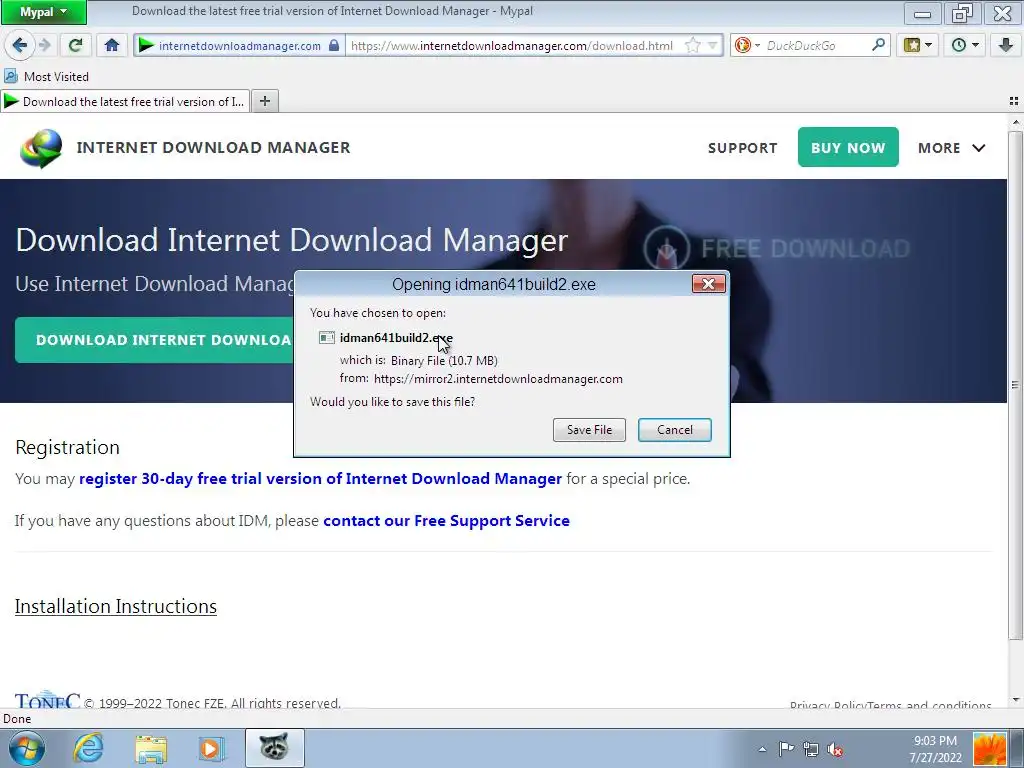Close the Opening idman641build2.exe dialog
The width and height of the screenshot is (1024, 768).
coord(709,283)
